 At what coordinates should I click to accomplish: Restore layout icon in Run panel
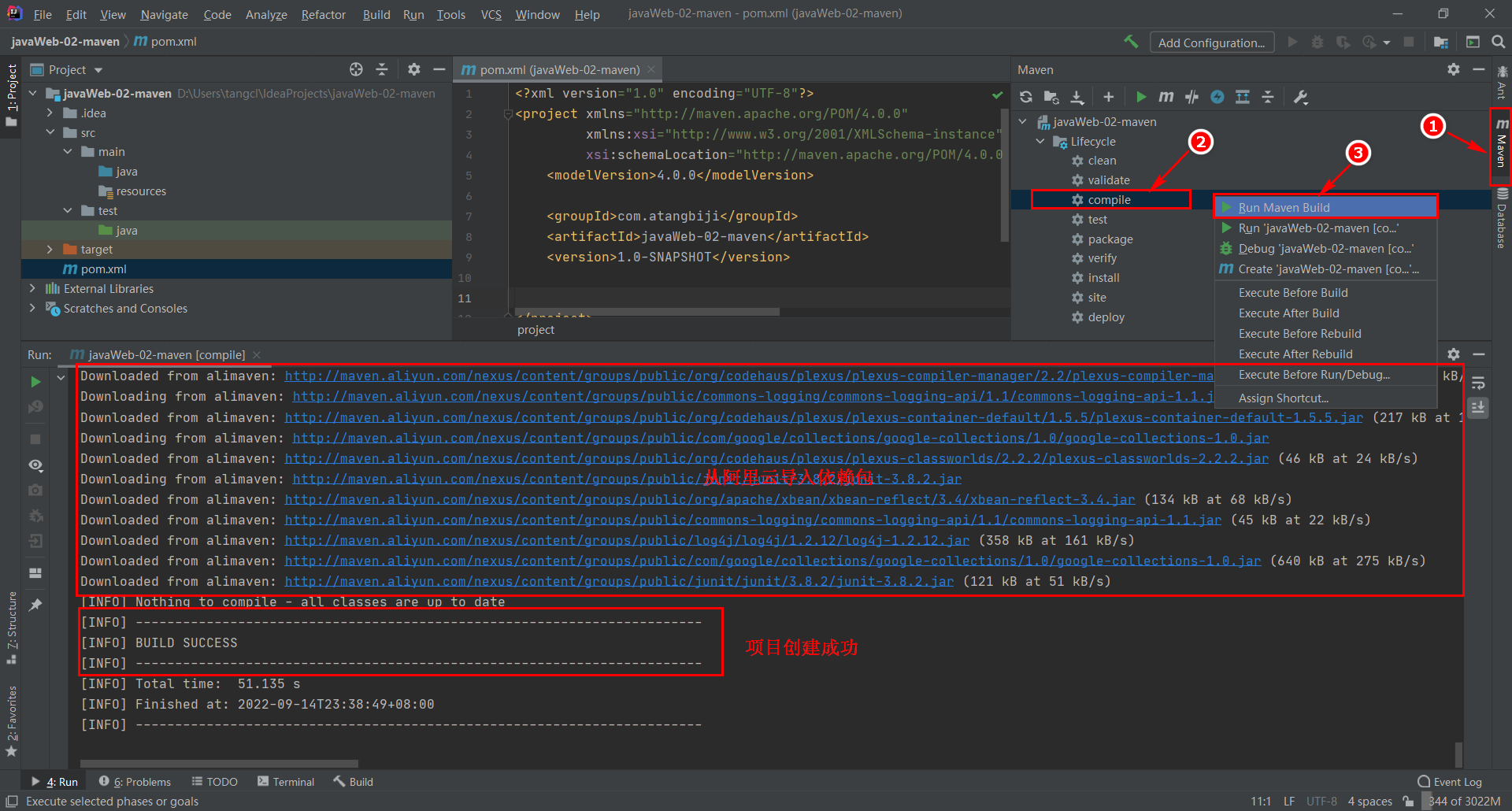coord(35,572)
